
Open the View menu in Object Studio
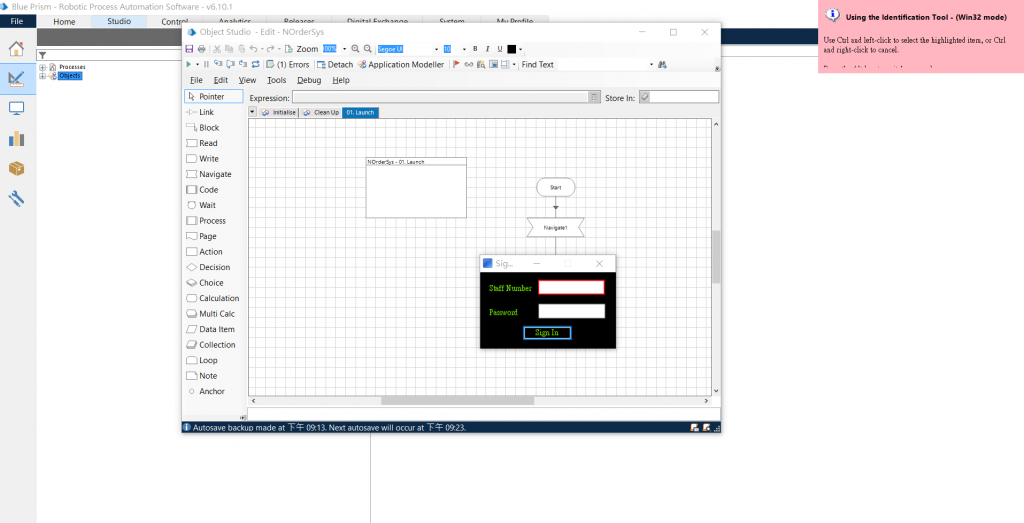247,80
